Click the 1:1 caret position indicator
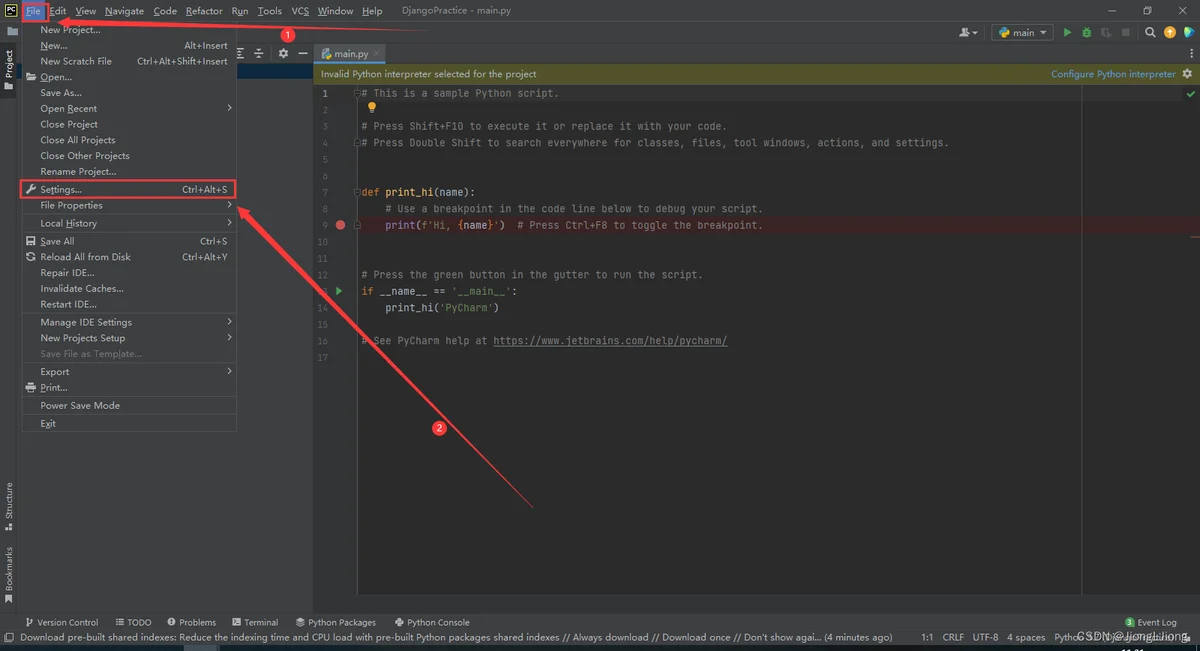The image size is (1200, 651). 927,637
